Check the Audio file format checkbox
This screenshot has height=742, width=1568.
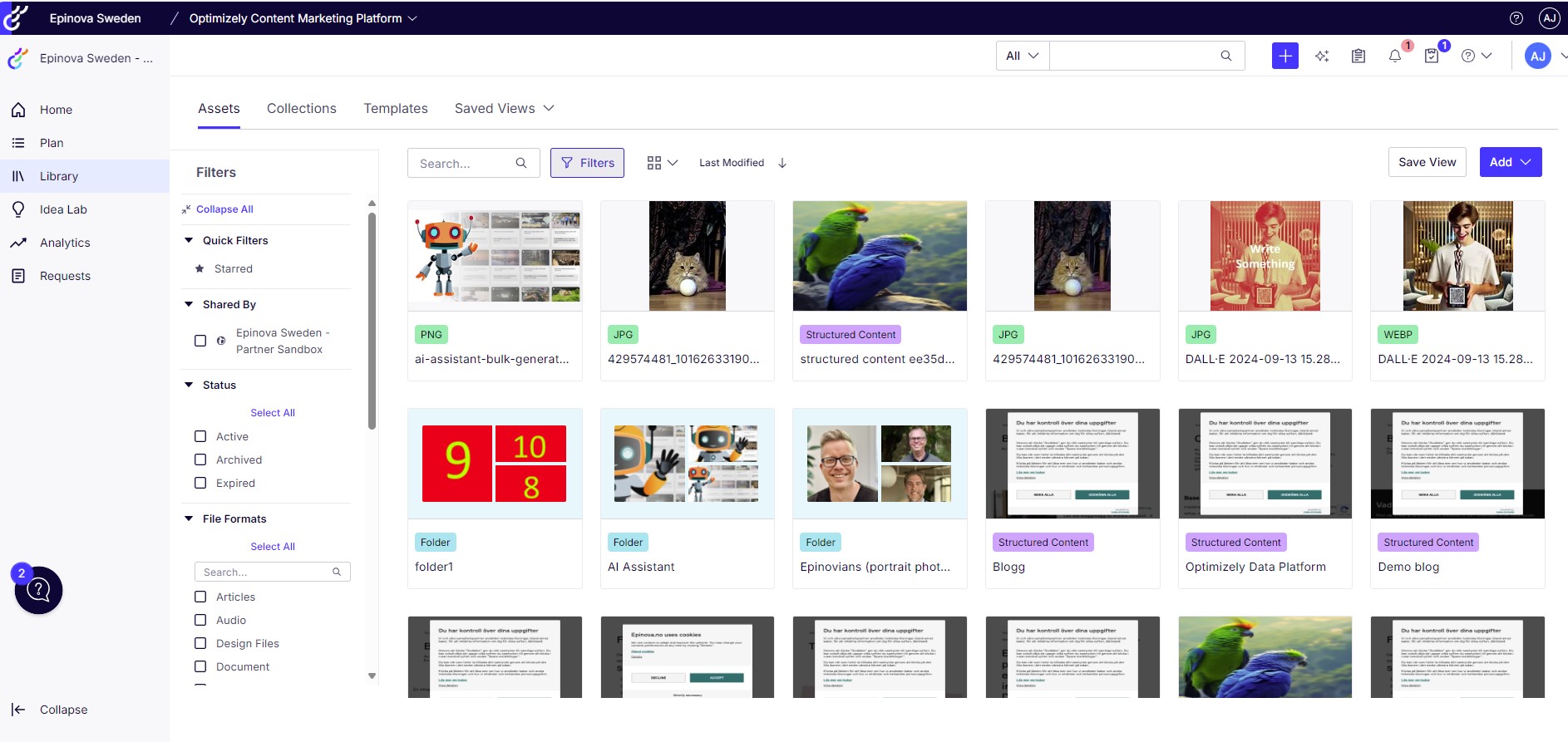tap(200, 620)
